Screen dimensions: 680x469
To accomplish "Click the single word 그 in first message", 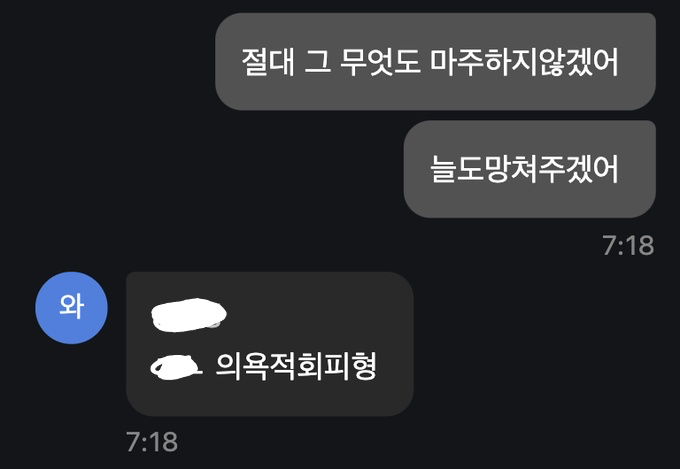I will tap(317, 62).
